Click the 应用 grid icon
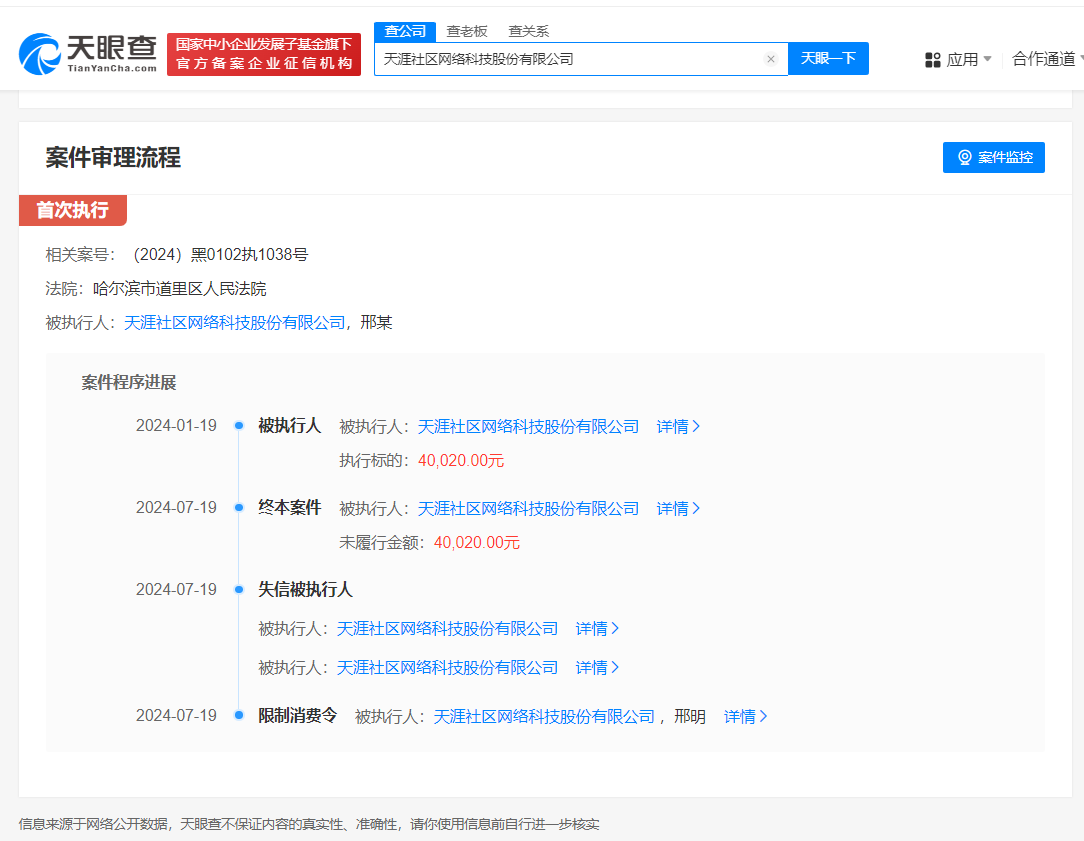The image size is (1084, 841). click(933, 60)
